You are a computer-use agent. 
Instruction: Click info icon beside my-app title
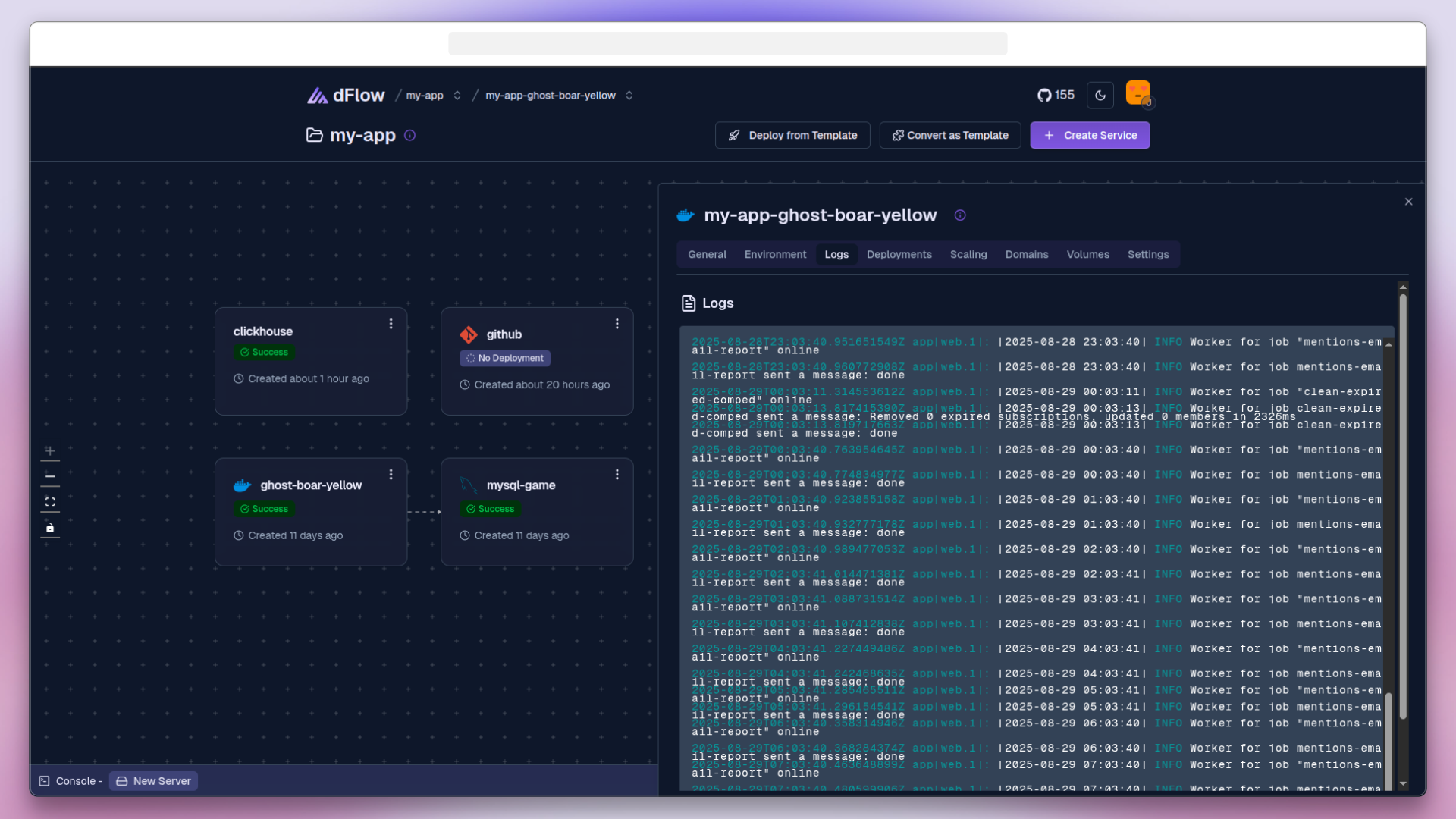pyautogui.click(x=410, y=136)
